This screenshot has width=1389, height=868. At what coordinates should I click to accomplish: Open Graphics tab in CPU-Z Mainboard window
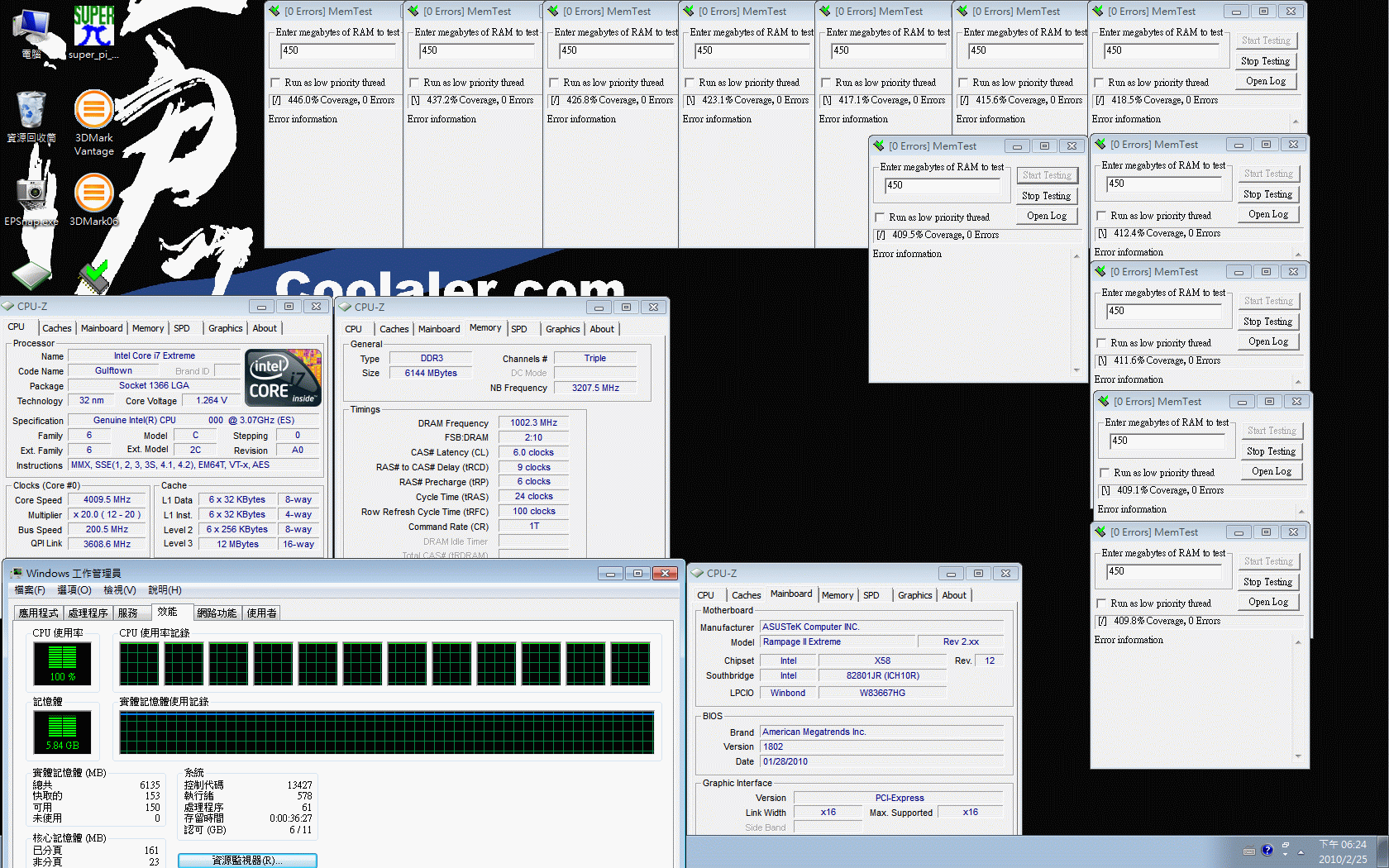coord(914,595)
